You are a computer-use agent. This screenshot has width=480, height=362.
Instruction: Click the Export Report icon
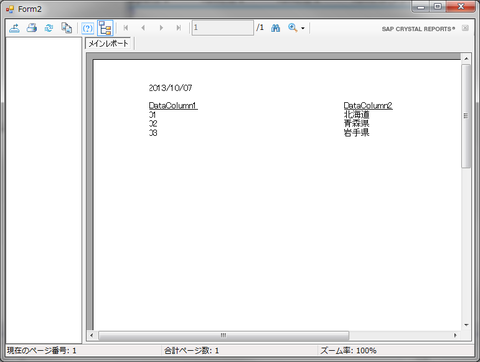pyautogui.click(x=14, y=28)
